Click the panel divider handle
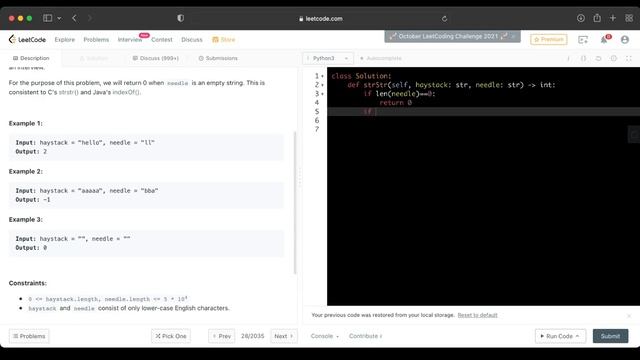The image size is (640, 360). click(300, 178)
